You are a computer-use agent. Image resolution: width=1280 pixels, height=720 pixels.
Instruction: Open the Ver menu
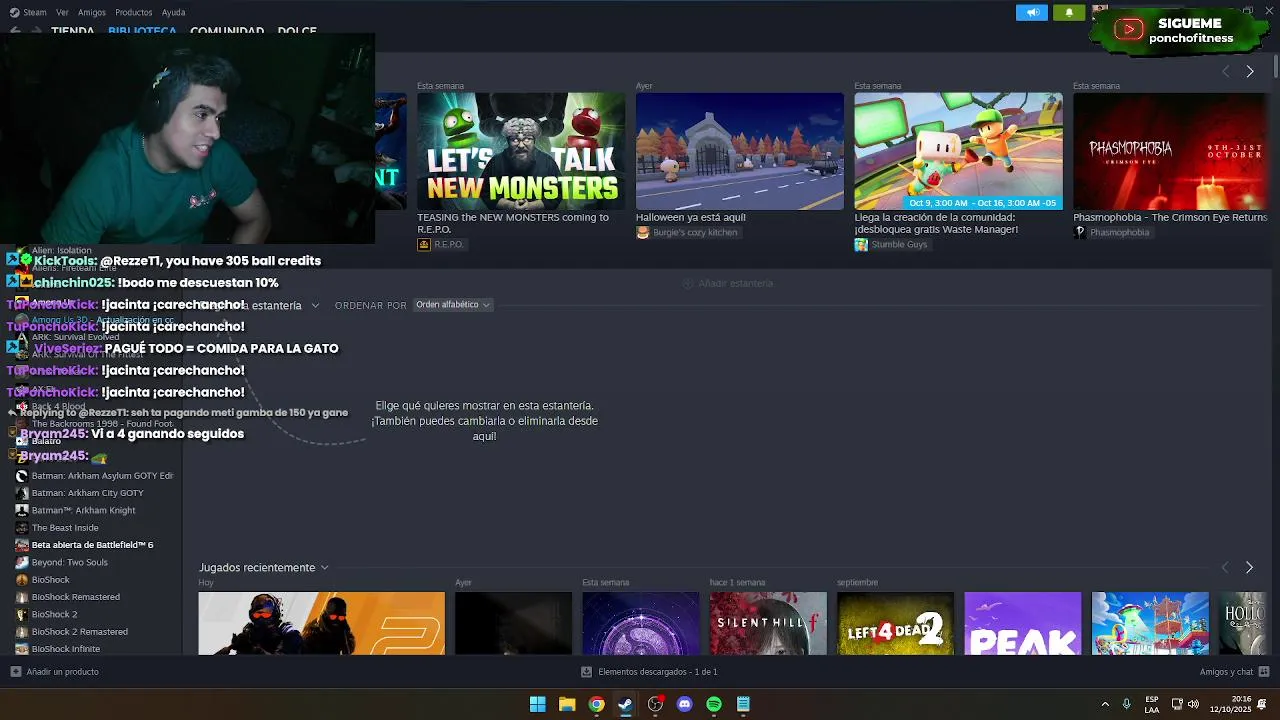click(x=62, y=12)
